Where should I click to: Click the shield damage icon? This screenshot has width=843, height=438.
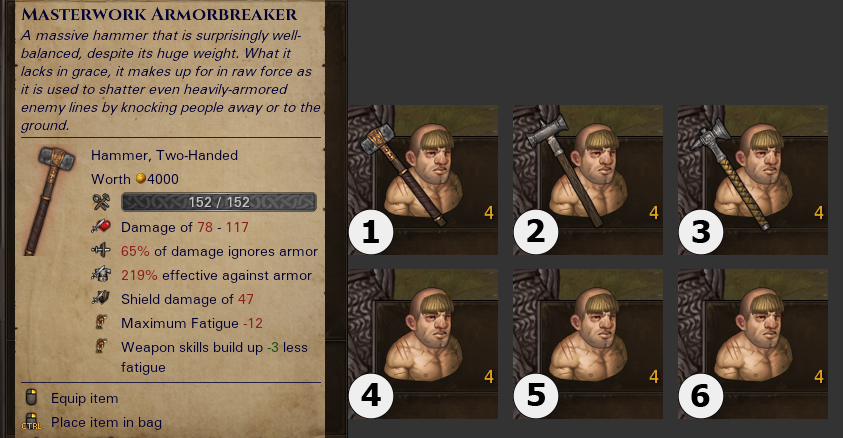point(101,298)
